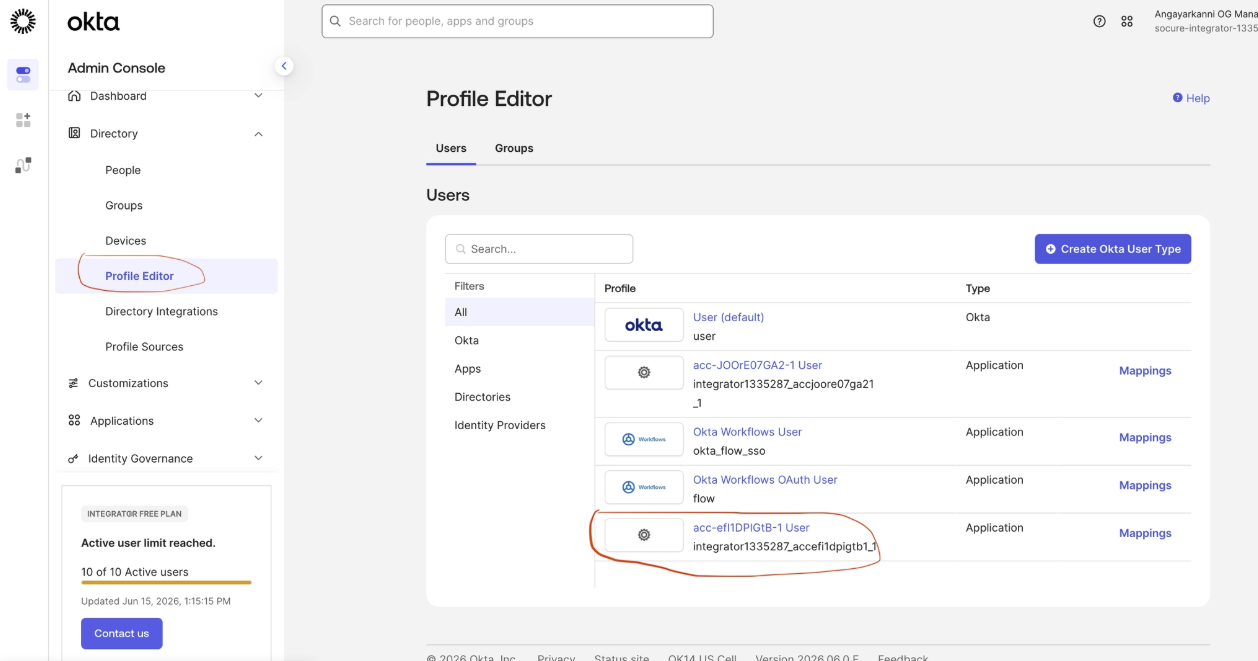1258x661 pixels.
Task: Open Profile Sources in the sidebar
Action: (144, 347)
